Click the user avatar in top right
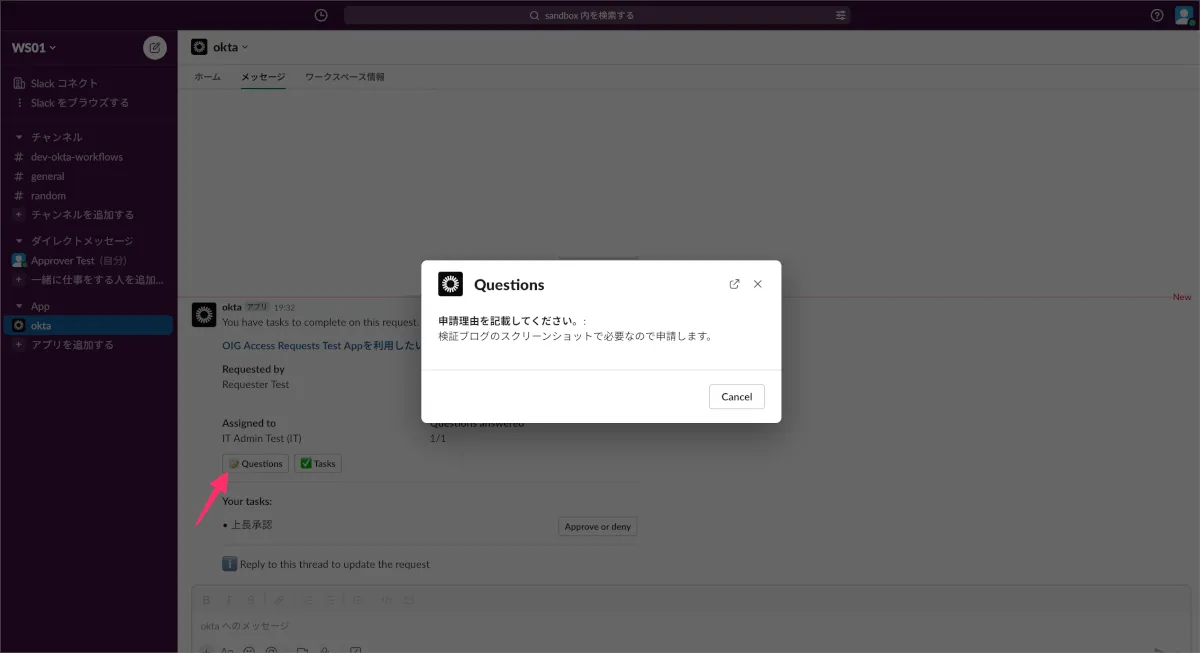 point(1183,15)
